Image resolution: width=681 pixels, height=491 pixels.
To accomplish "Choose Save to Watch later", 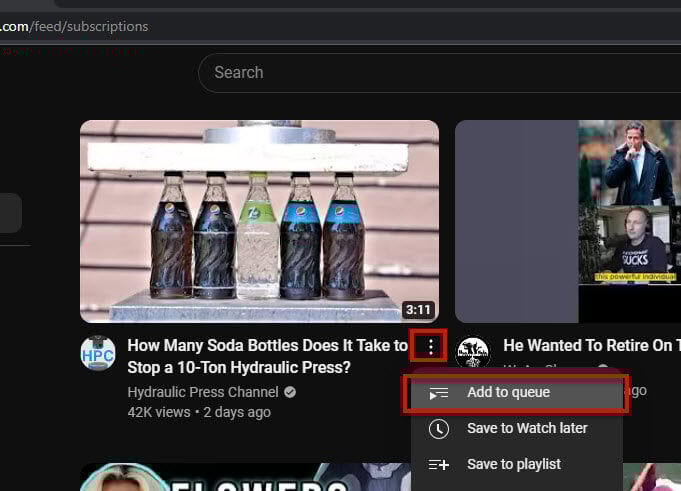I will (516, 428).
